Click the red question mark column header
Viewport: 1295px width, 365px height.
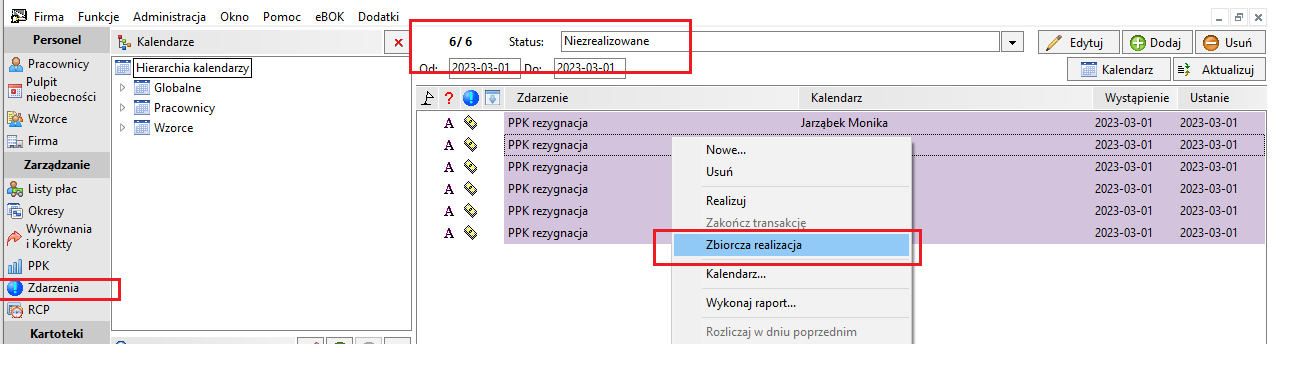pyautogui.click(x=449, y=98)
